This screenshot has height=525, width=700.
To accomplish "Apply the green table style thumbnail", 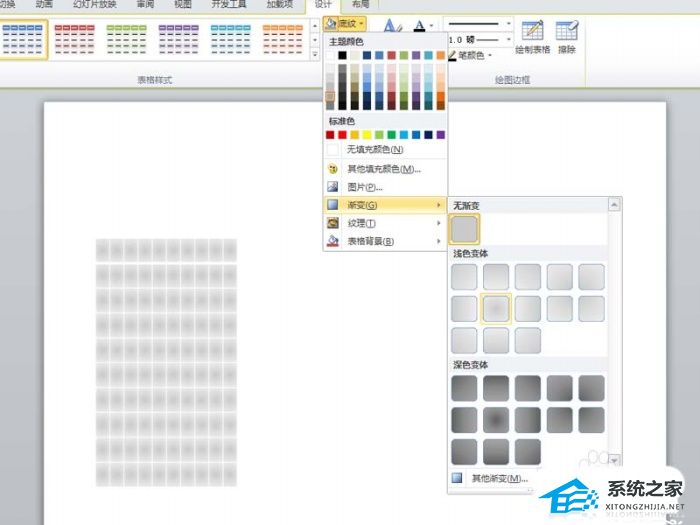I will tap(126, 39).
